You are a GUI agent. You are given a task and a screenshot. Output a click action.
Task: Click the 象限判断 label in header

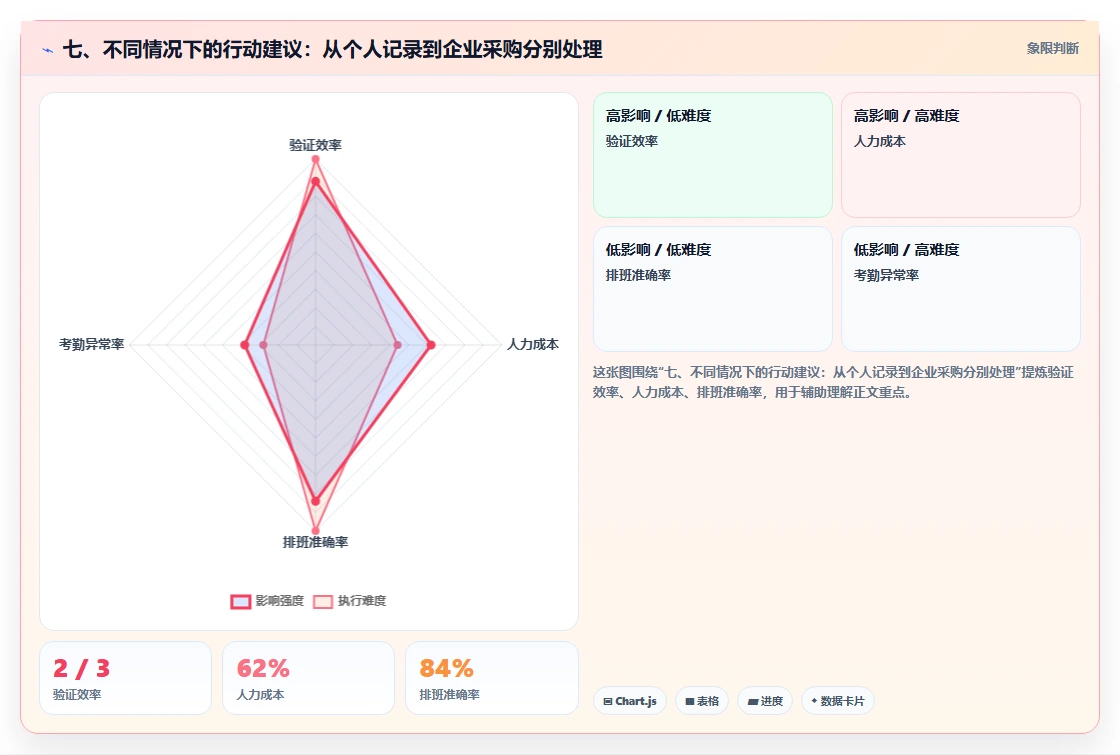coord(1052,49)
